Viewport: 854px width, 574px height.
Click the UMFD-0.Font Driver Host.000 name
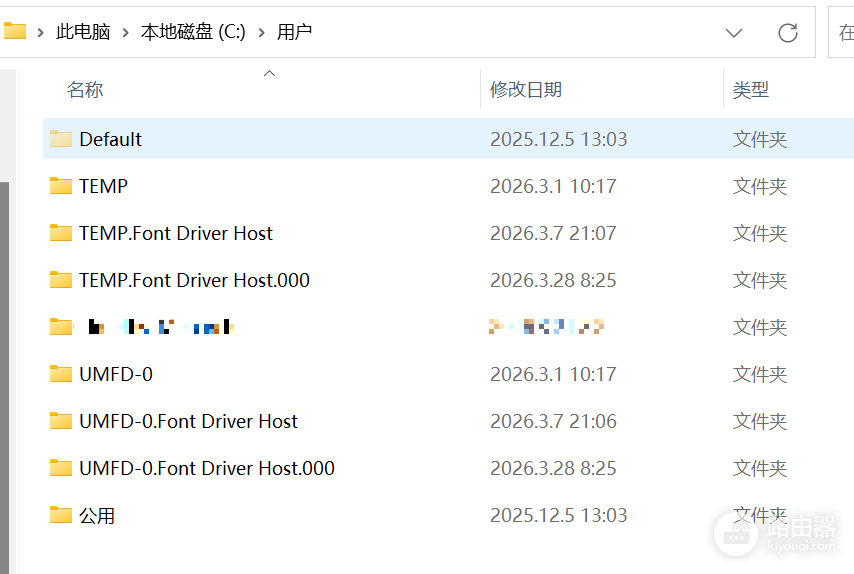pos(207,468)
